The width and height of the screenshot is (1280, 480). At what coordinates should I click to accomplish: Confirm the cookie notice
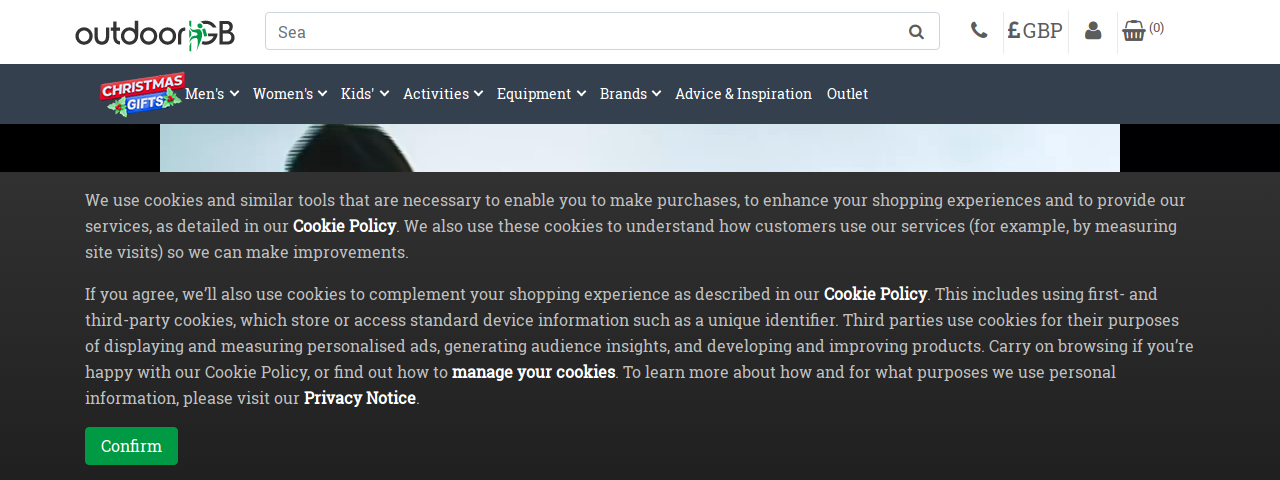(x=131, y=446)
